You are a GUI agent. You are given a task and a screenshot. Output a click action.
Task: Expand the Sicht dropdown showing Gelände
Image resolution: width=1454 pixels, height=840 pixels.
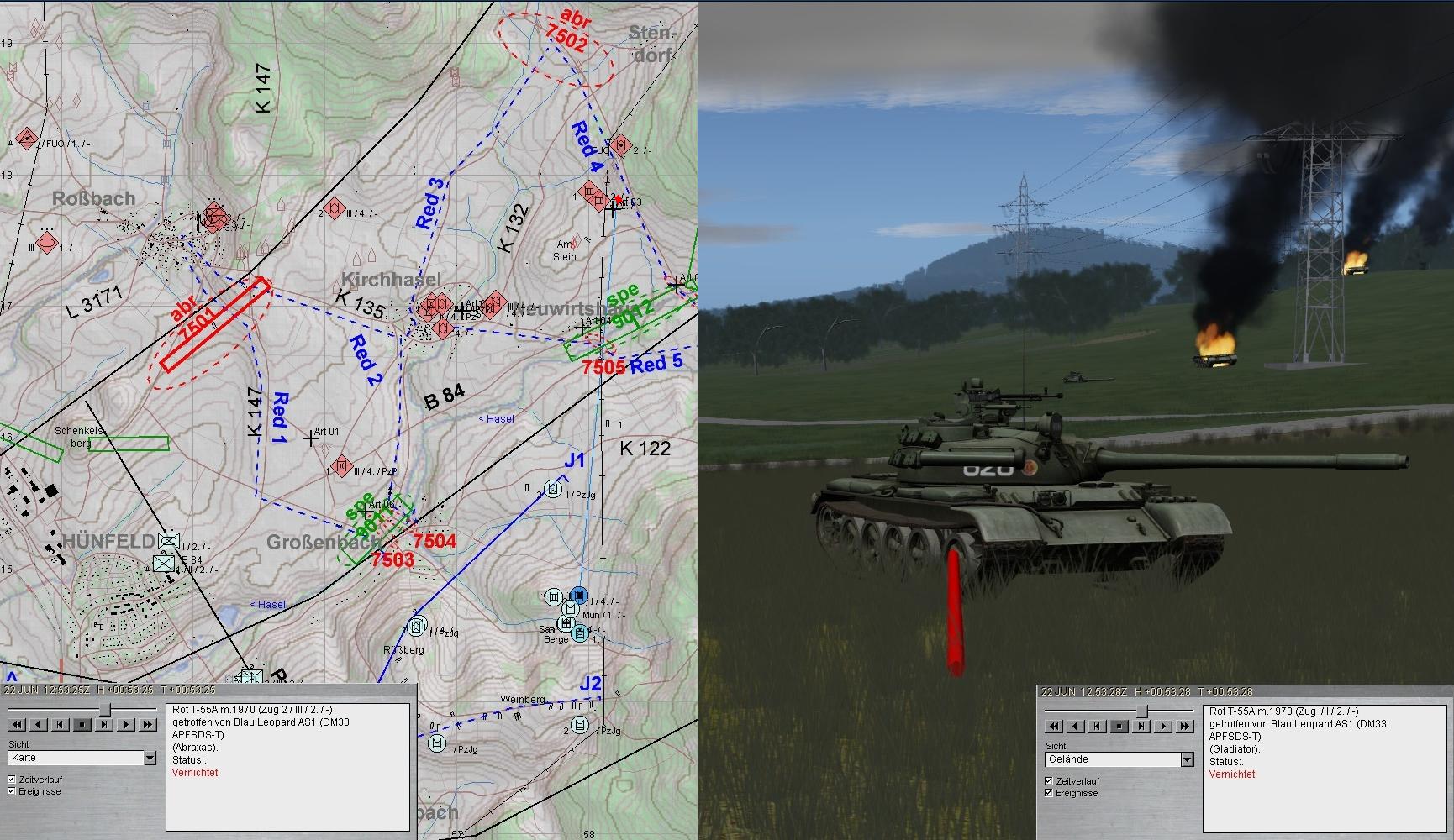(x=1187, y=760)
